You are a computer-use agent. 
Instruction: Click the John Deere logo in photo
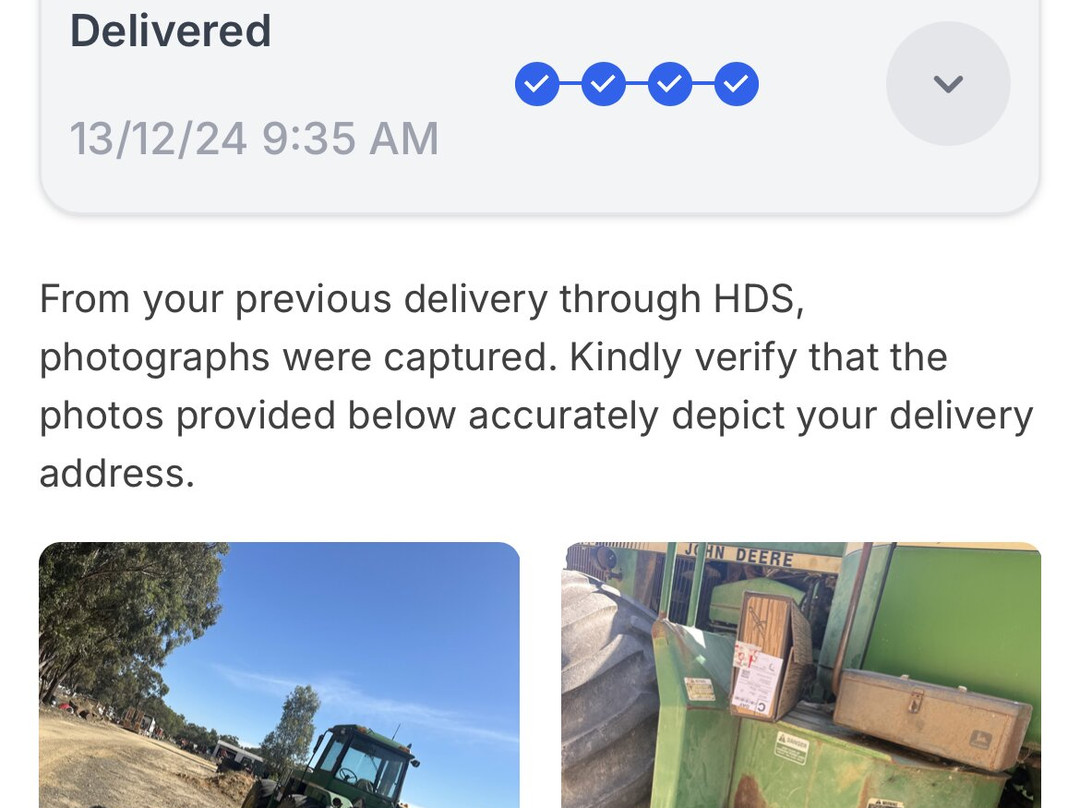(x=738, y=555)
